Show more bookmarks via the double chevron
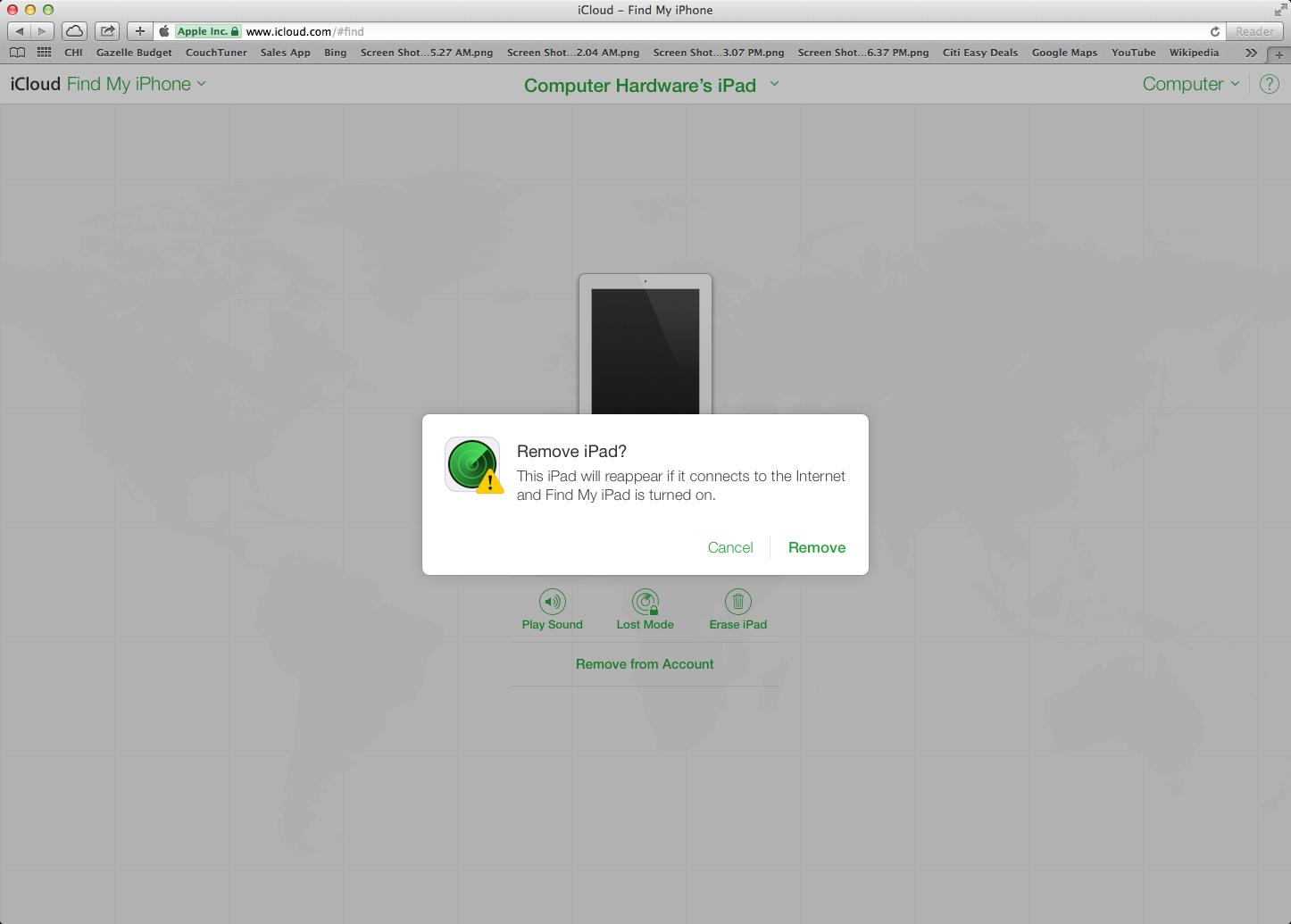1291x924 pixels. coord(1251,53)
